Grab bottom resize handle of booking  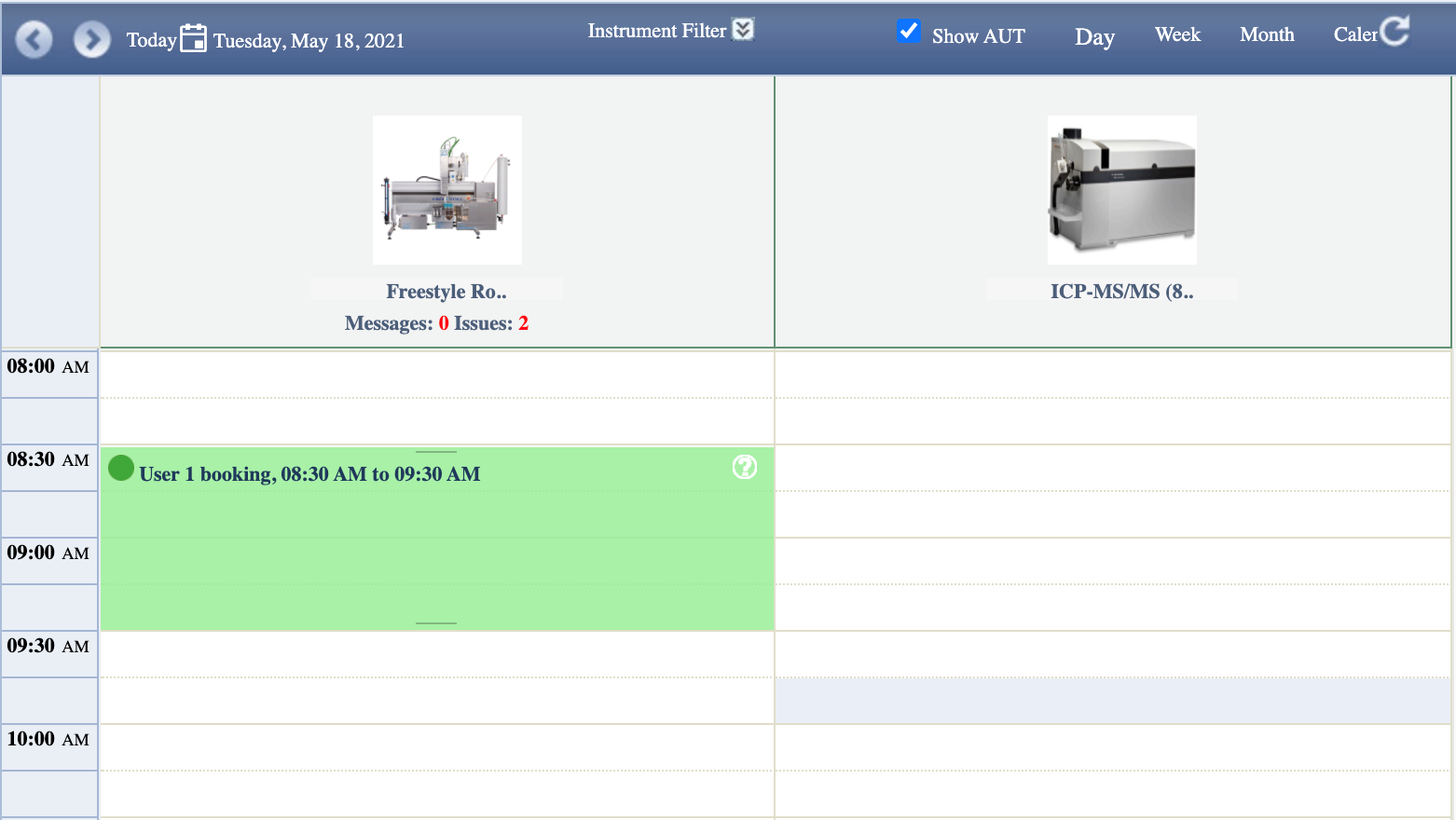436,622
